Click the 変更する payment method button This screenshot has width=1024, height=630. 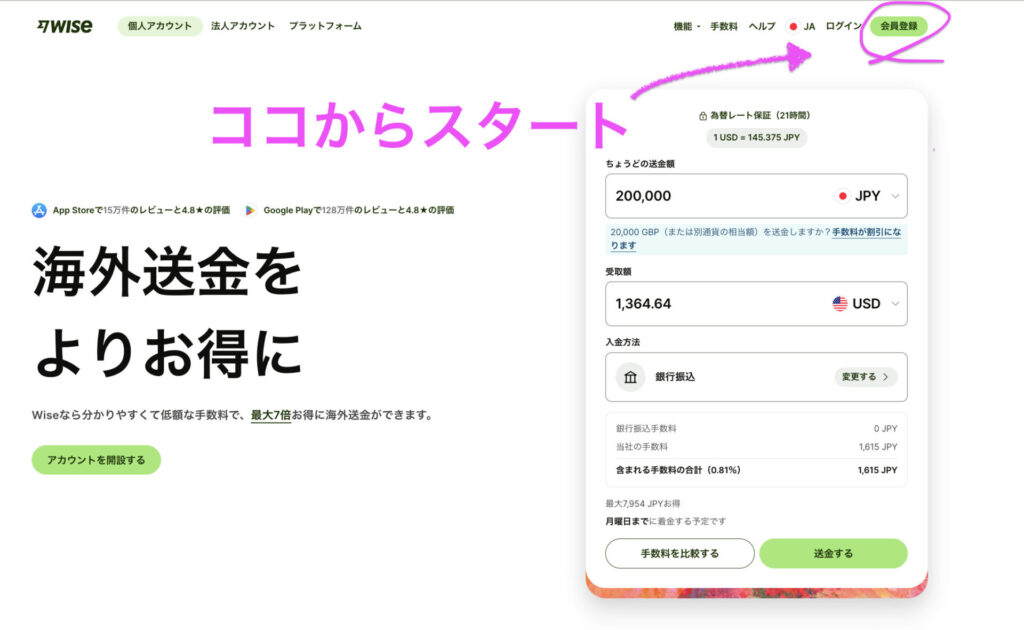(865, 377)
